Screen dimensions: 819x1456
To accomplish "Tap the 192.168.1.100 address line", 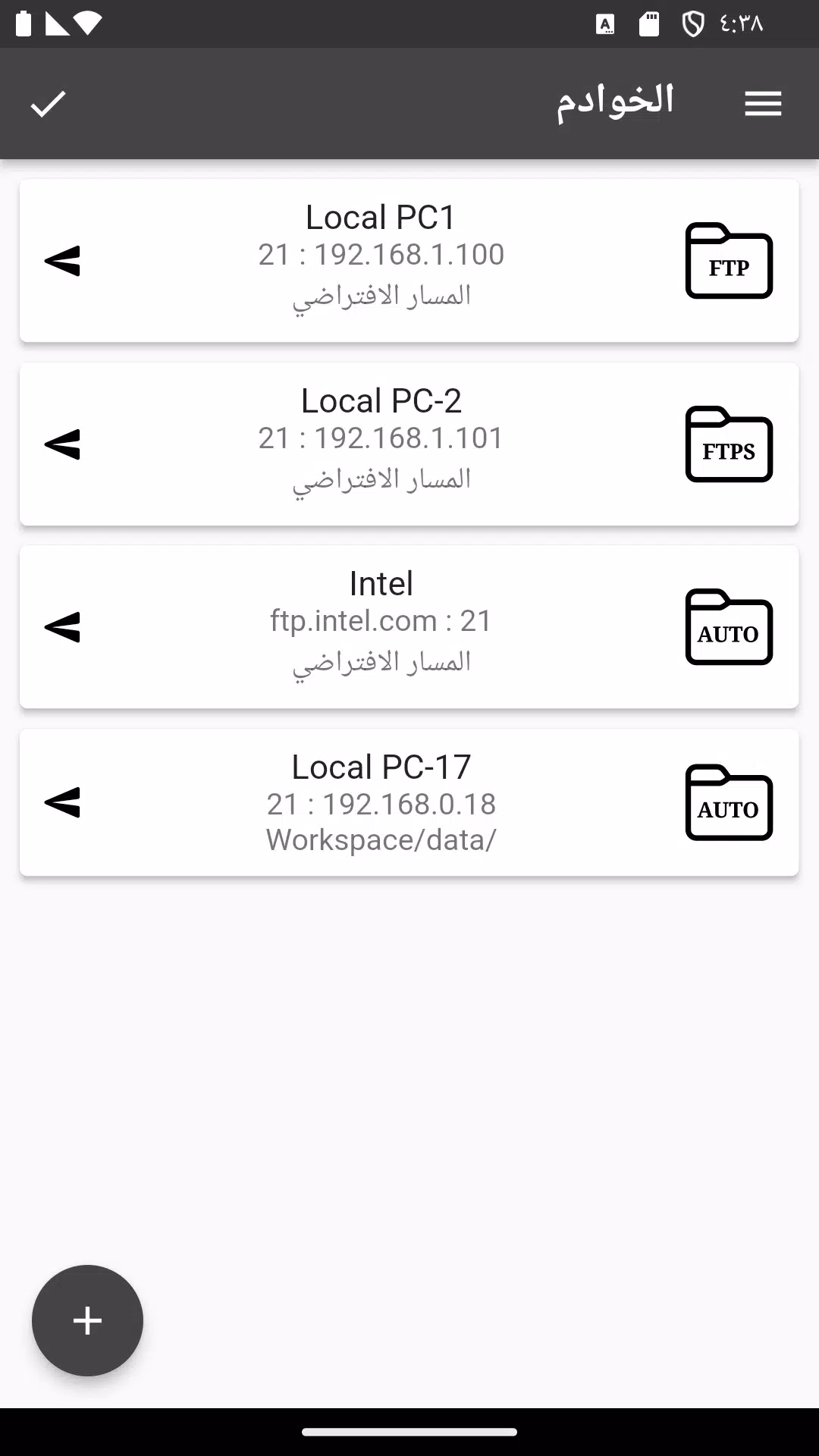I will pyautogui.click(x=381, y=255).
